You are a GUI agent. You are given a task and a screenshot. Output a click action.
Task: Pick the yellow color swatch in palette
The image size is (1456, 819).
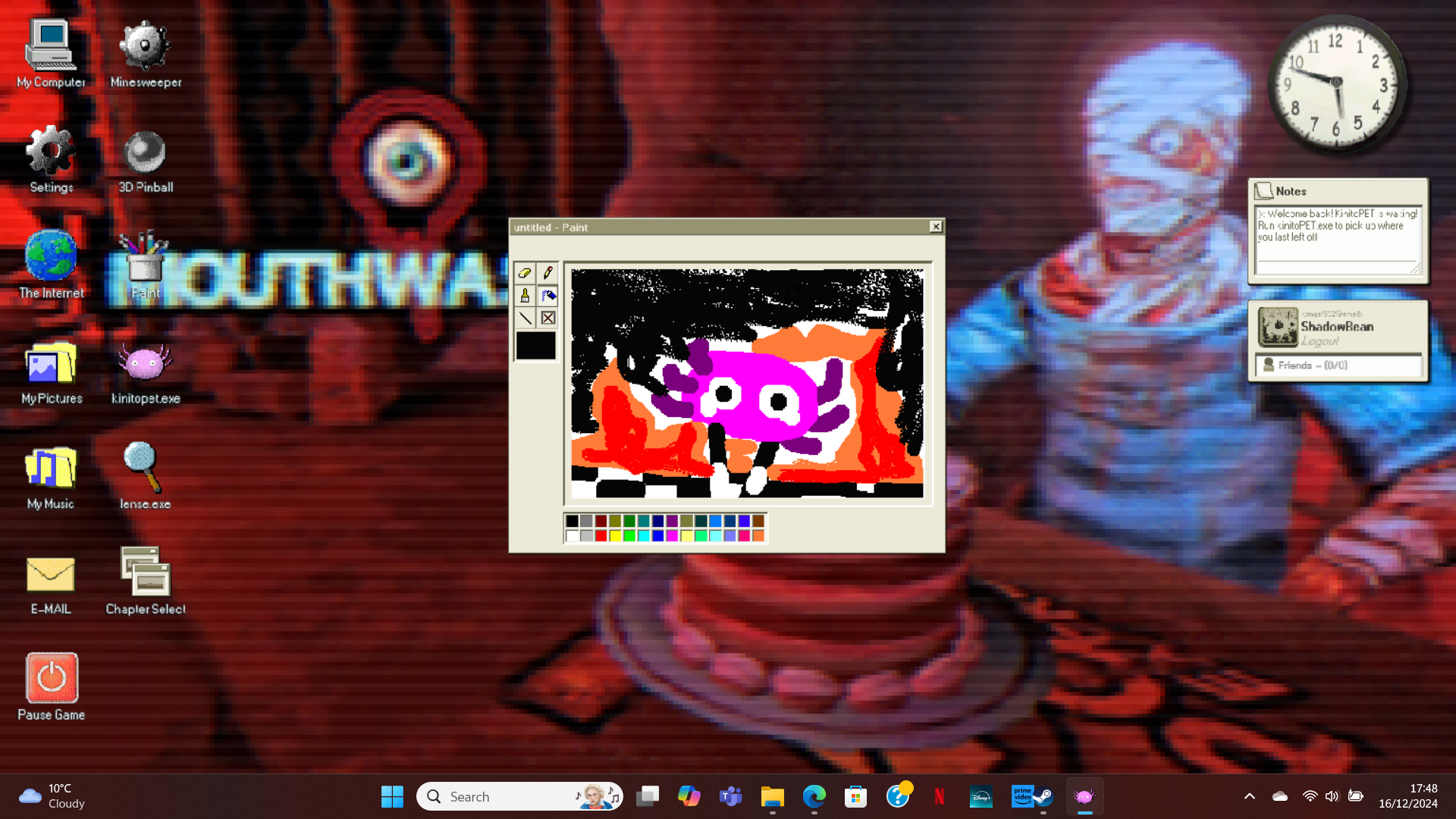[615, 536]
